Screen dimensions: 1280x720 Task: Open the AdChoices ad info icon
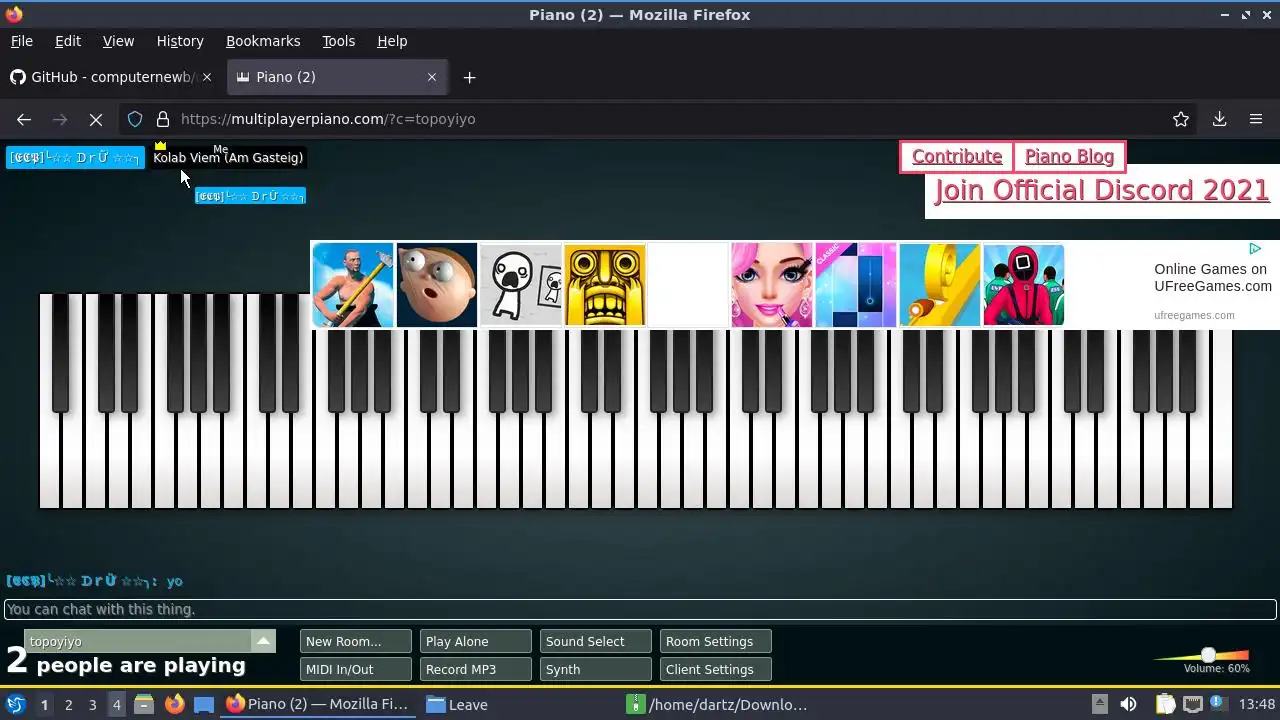1255,249
